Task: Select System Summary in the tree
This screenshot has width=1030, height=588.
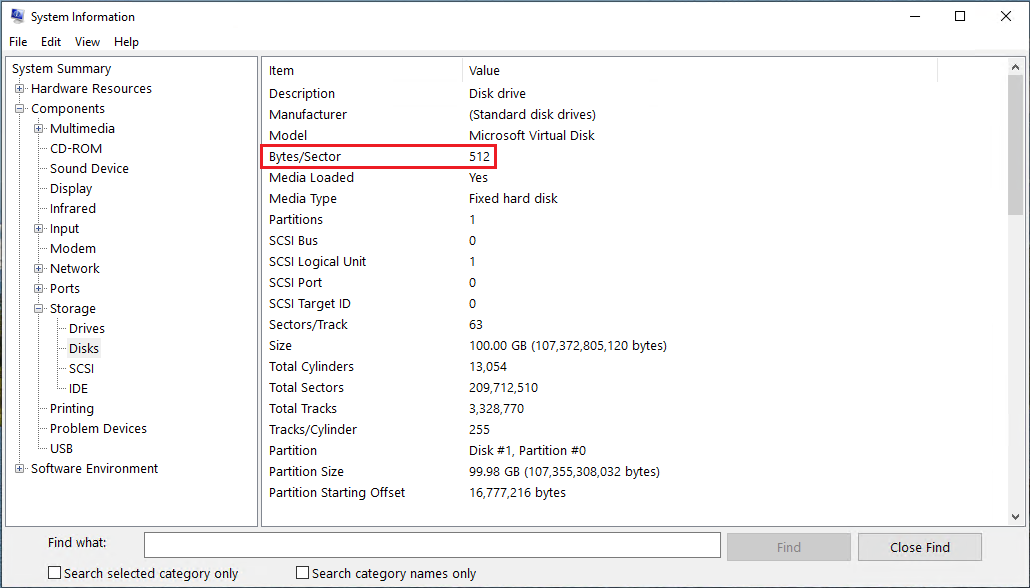Action: tap(61, 69)
